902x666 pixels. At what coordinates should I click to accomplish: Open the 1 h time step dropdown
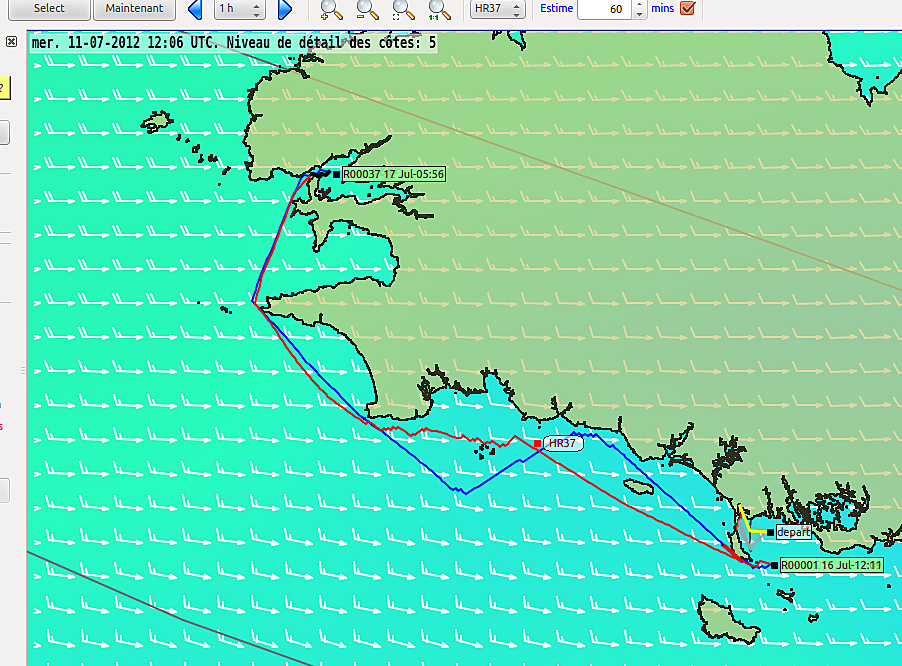click(240, 9)
